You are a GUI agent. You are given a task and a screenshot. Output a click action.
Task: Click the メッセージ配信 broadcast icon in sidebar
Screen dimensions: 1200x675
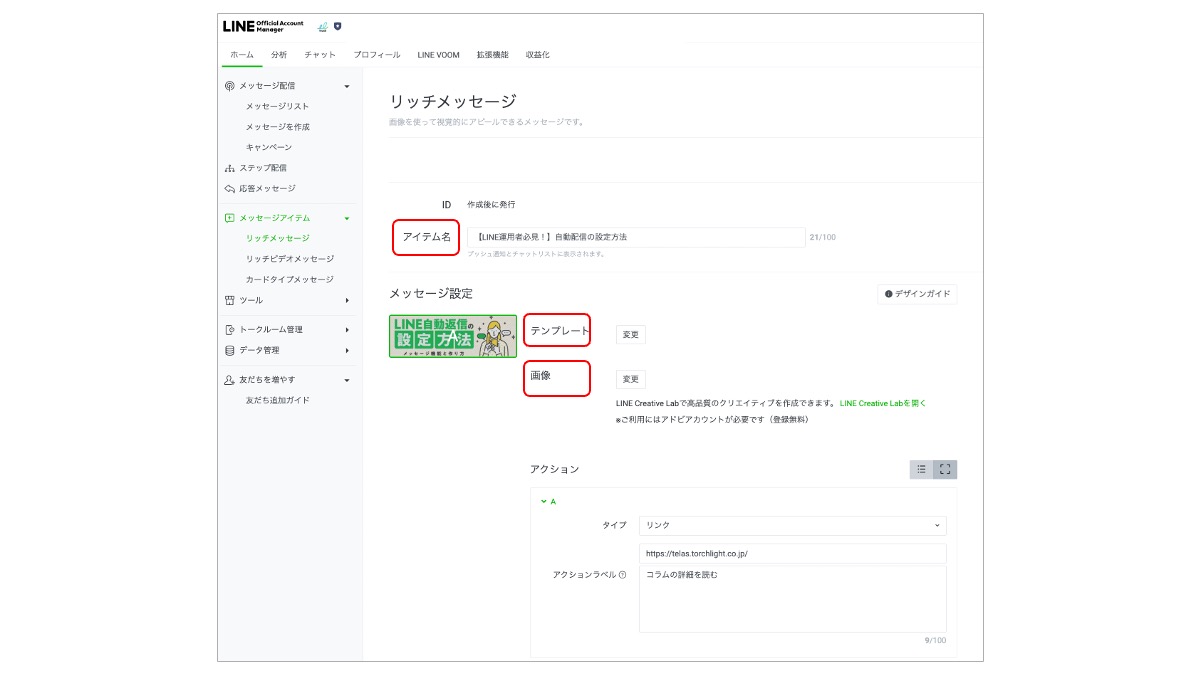230,86
